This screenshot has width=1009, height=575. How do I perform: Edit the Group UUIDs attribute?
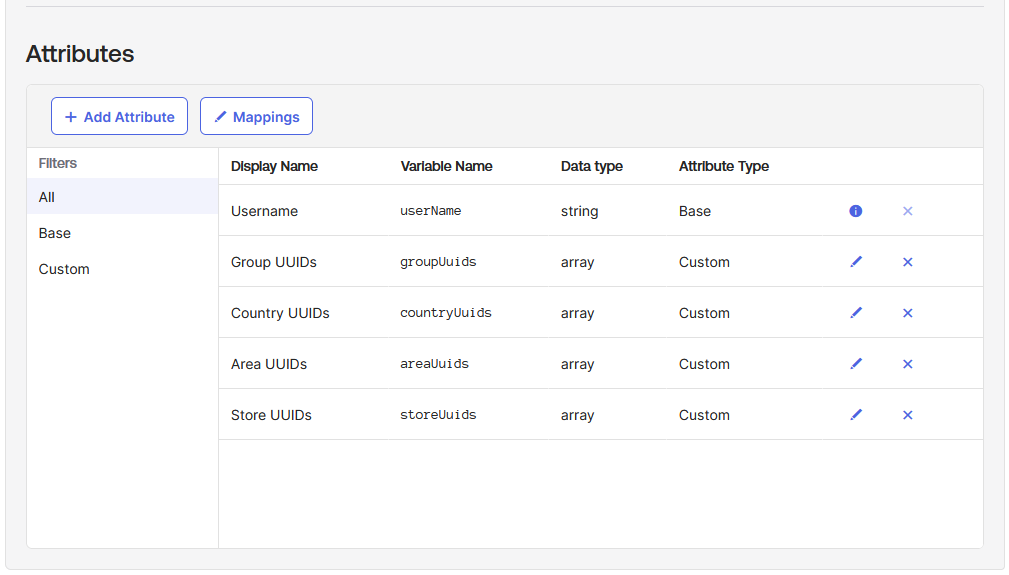[856, 262]
